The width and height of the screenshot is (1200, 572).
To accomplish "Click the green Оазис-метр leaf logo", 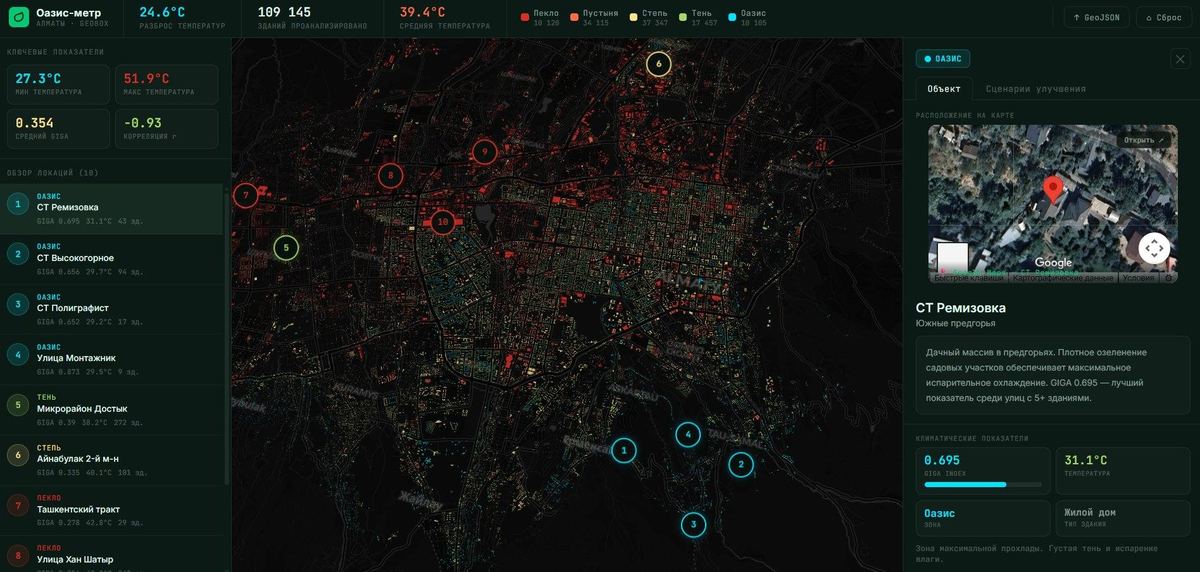I will (18, 17).
